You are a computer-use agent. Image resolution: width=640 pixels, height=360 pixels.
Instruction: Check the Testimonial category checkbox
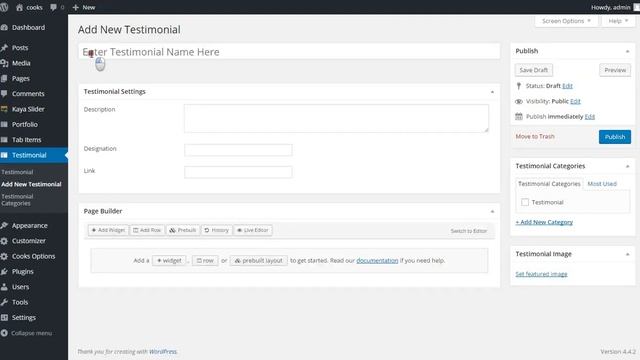click(x=525, y=202)
